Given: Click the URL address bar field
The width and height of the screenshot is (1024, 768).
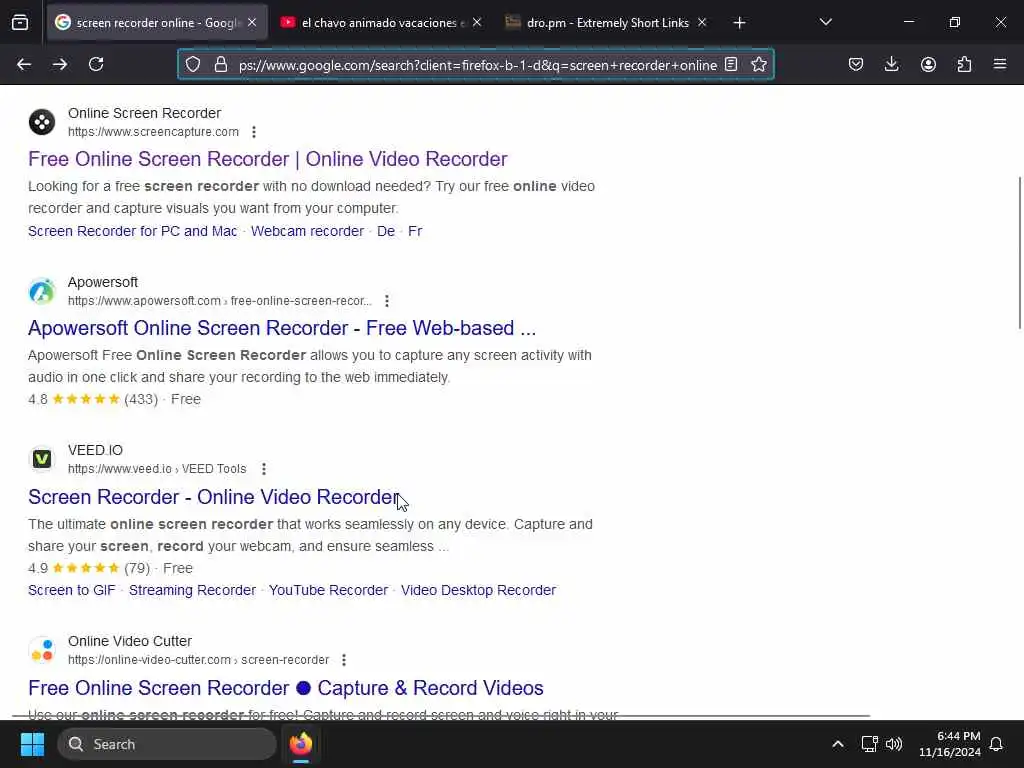Looking at the screenshot, I should (477, 65).
